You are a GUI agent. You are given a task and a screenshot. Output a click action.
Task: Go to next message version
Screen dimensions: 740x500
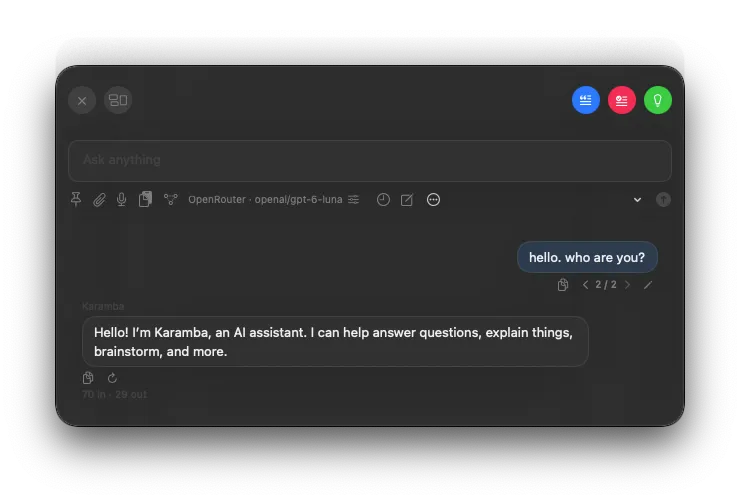628,285
